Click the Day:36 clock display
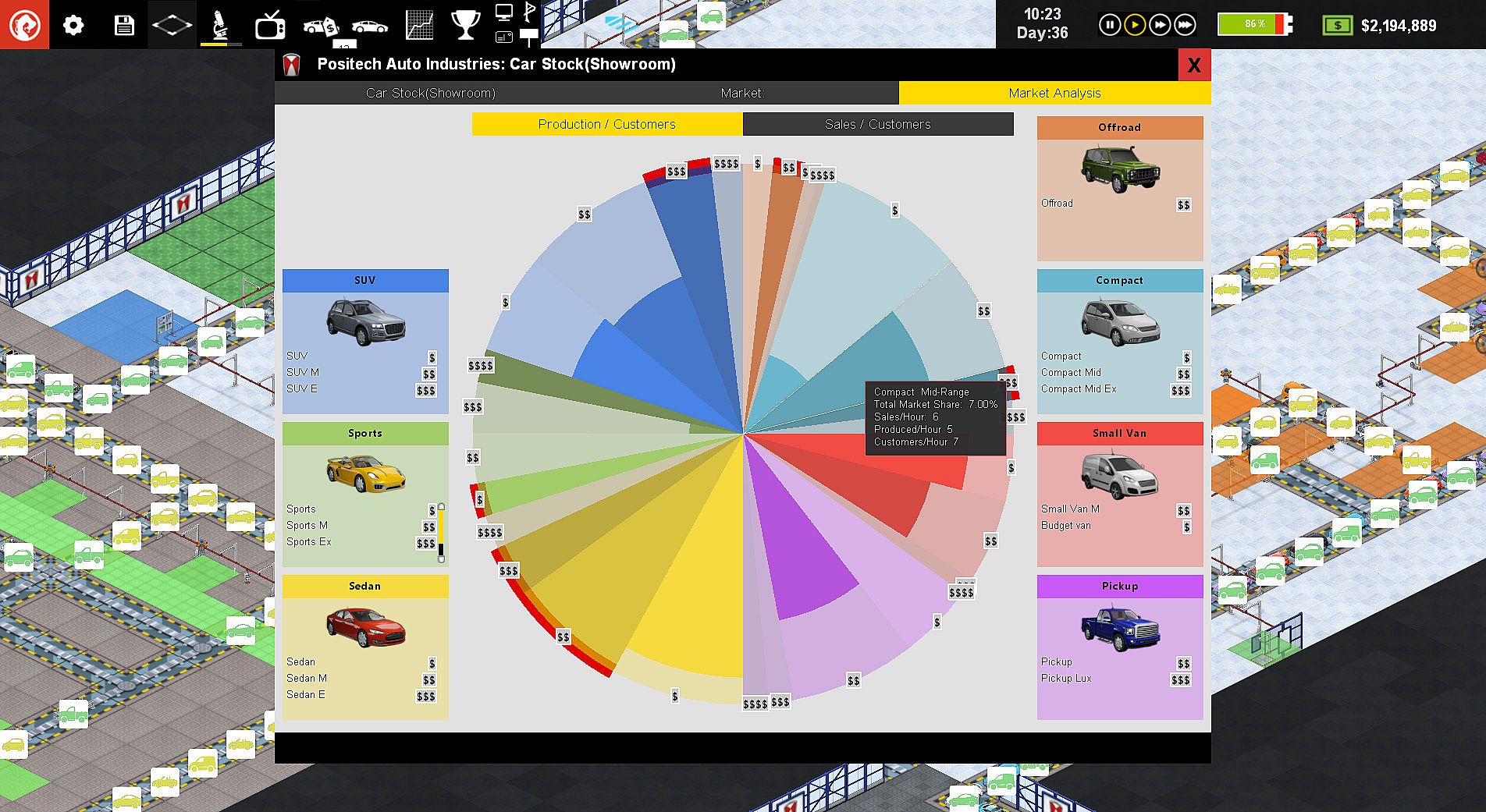Screen dimensions: 1486x812 [1042, 33]
